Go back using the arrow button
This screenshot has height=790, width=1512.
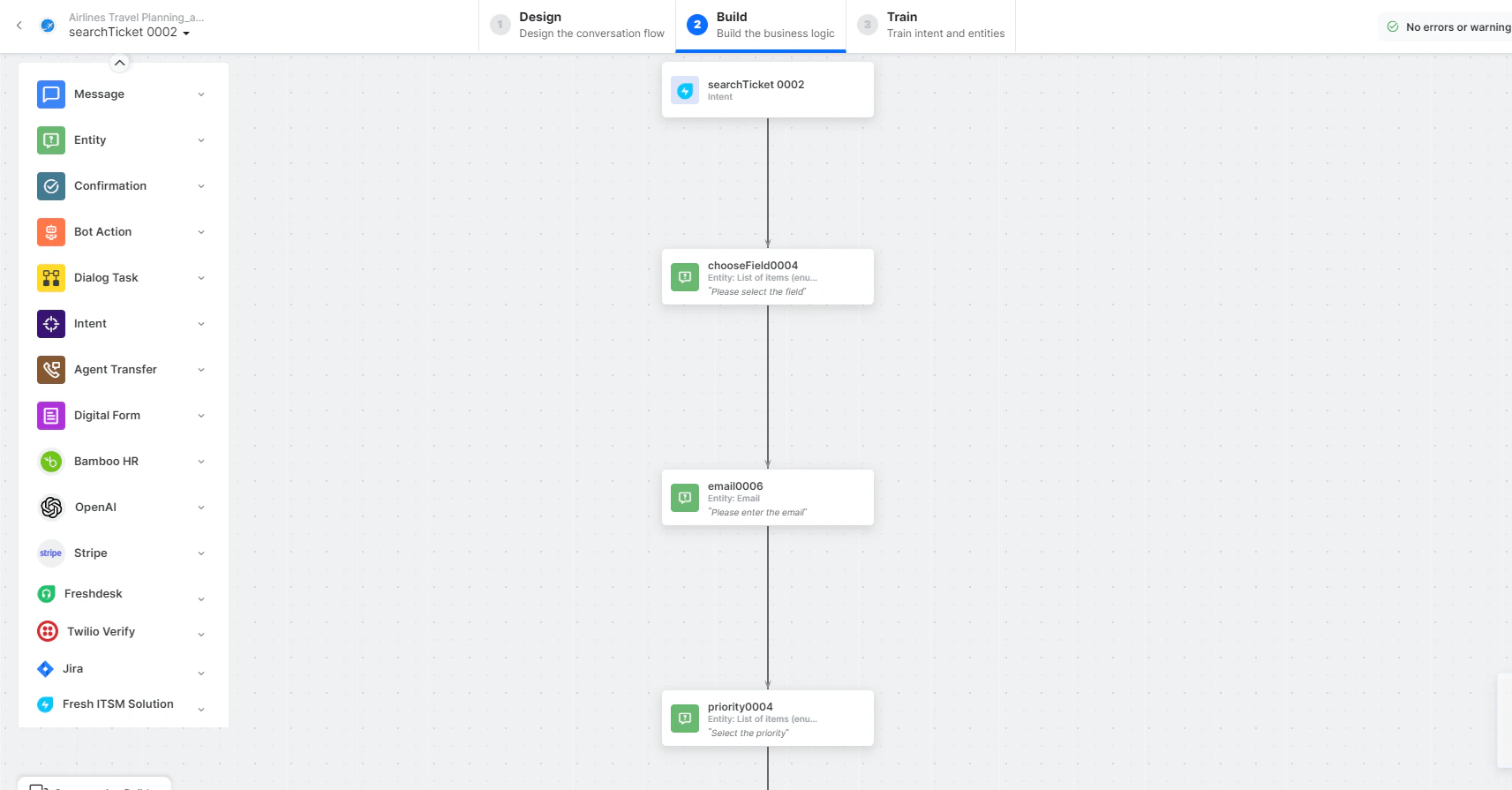point(19,25)
